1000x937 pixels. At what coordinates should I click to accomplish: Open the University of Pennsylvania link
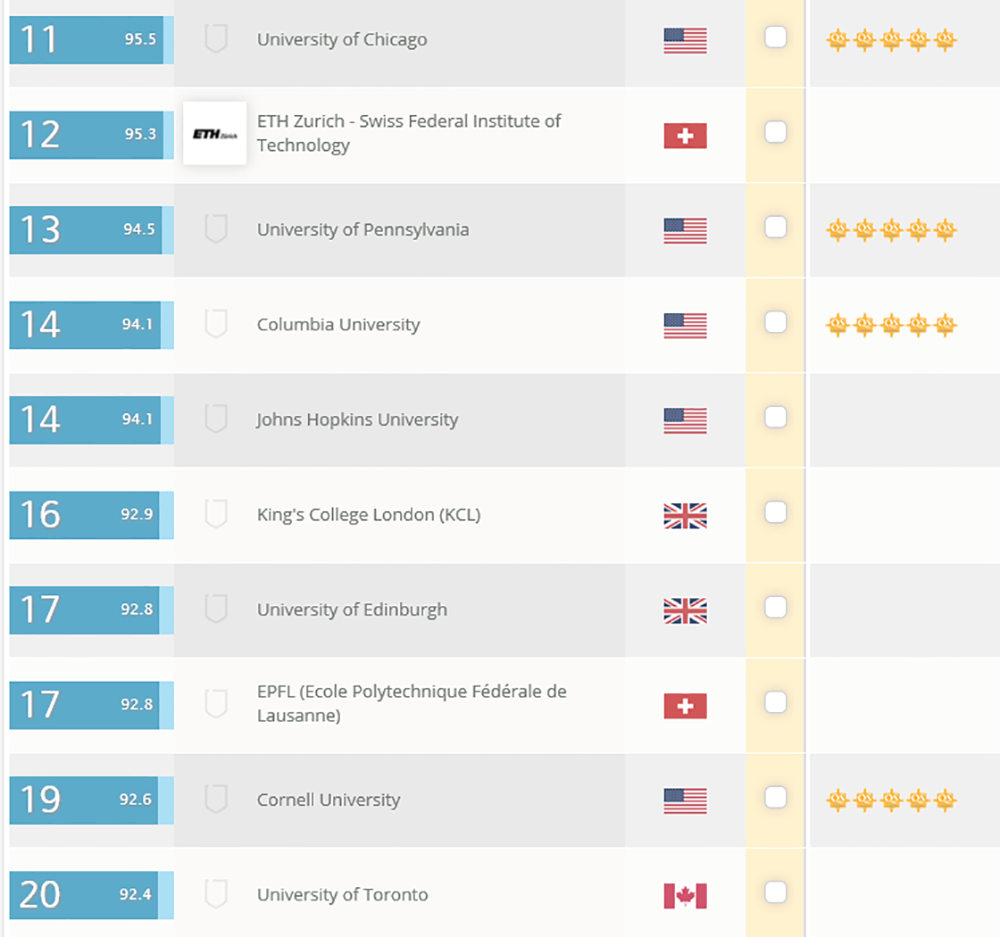(x=363, y=230)
